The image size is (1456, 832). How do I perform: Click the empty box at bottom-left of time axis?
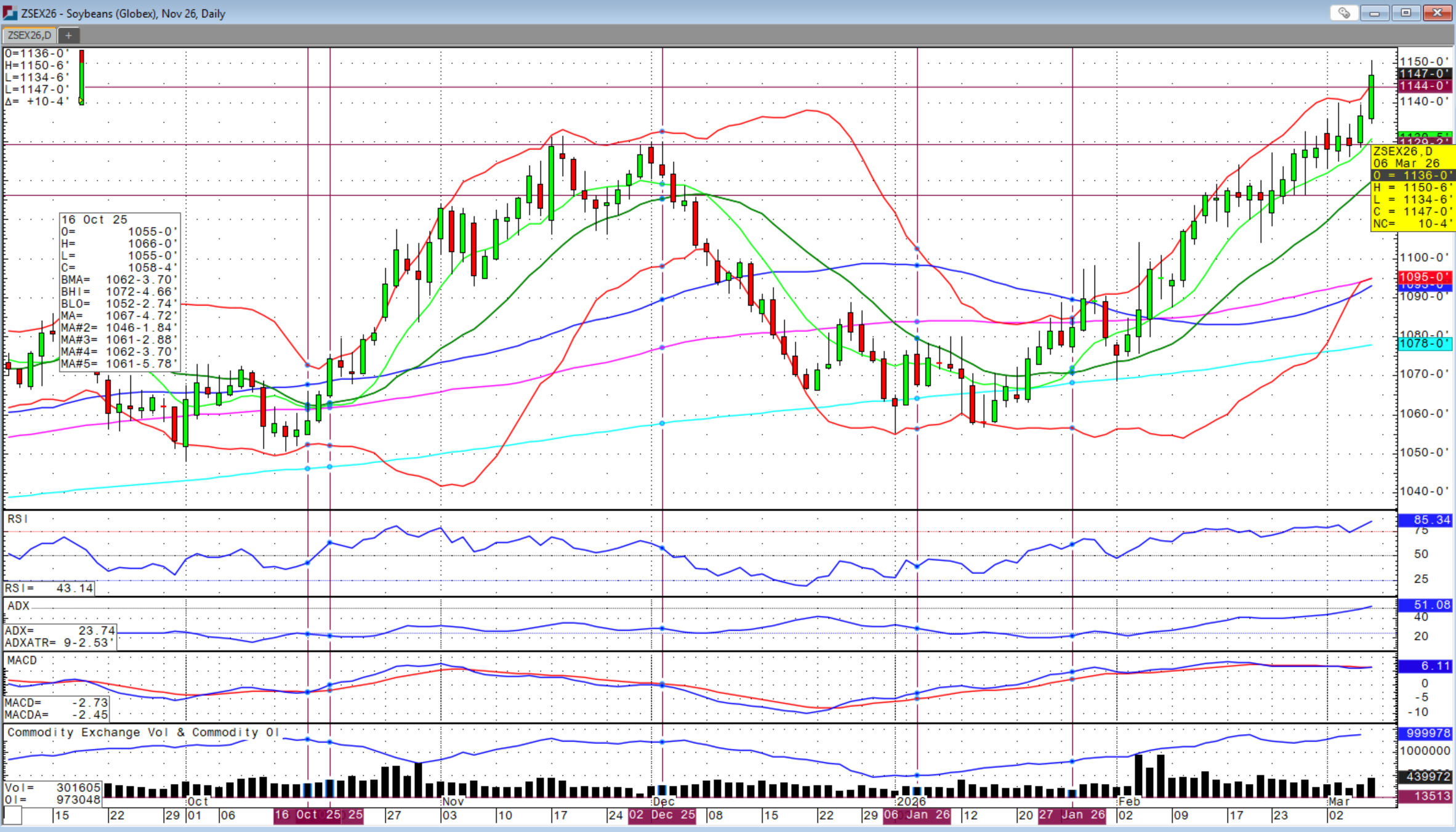click(x=12, y=815)
